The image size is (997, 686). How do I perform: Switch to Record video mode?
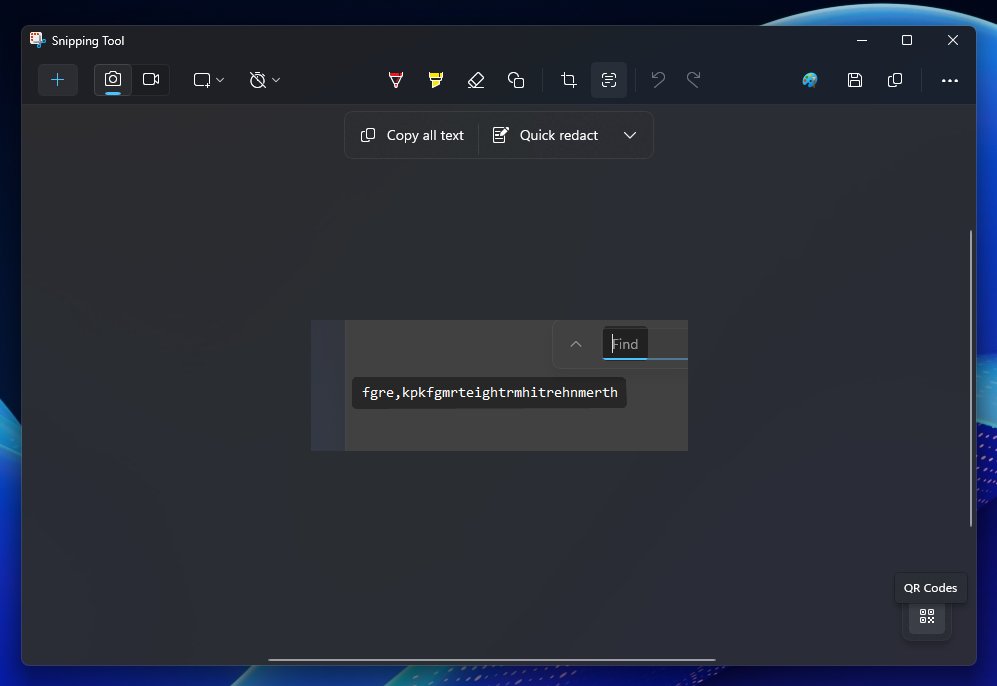[151, 80]
